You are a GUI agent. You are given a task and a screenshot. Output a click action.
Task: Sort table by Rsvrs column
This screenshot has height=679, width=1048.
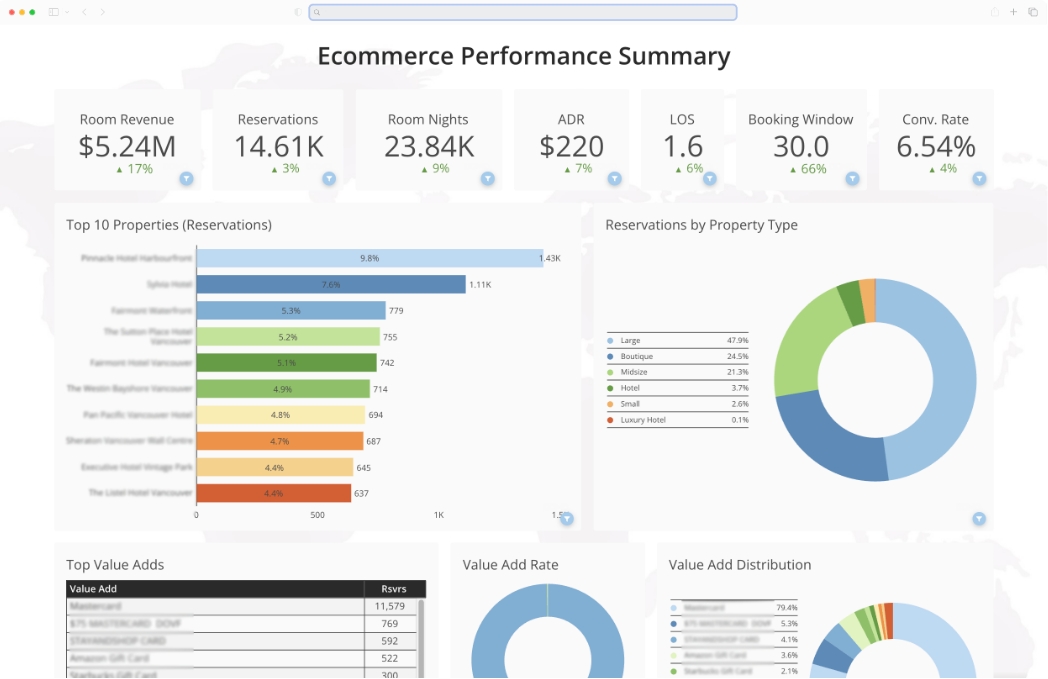[x=394, y=589]
